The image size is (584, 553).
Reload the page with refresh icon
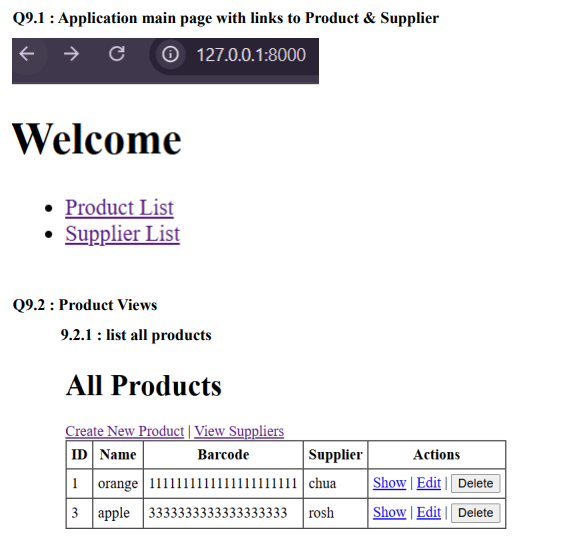point(117,54)
